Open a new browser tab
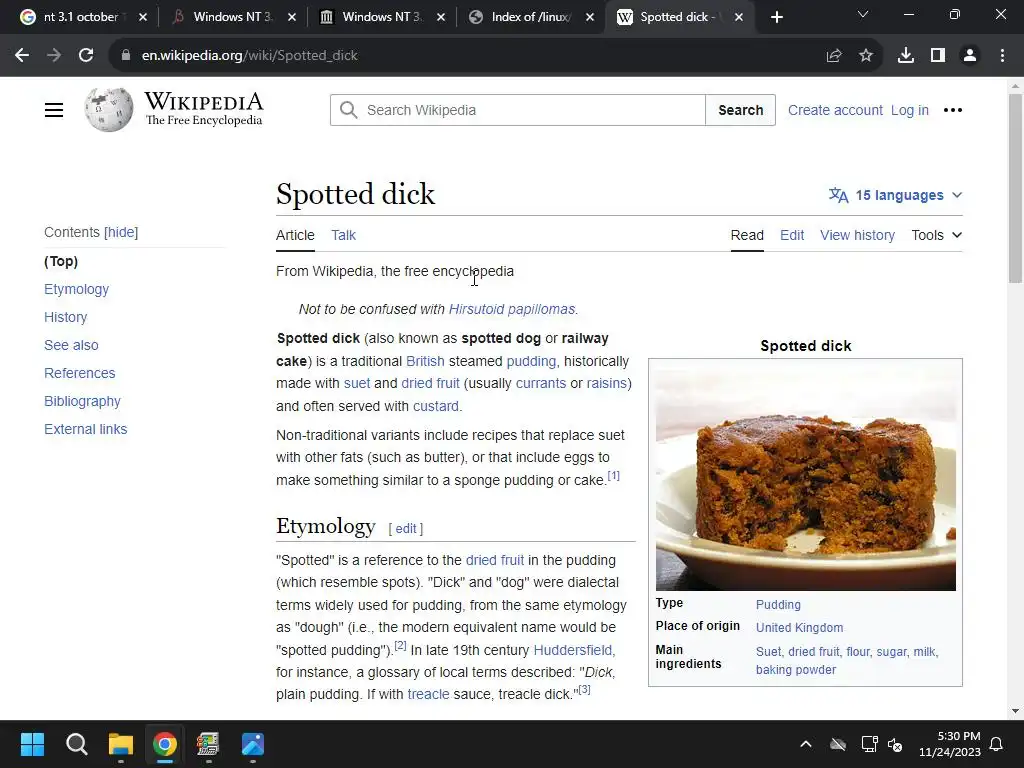The width and height of the screenshot is (1024, 768). pyautogui.click(x=776, y=17)
